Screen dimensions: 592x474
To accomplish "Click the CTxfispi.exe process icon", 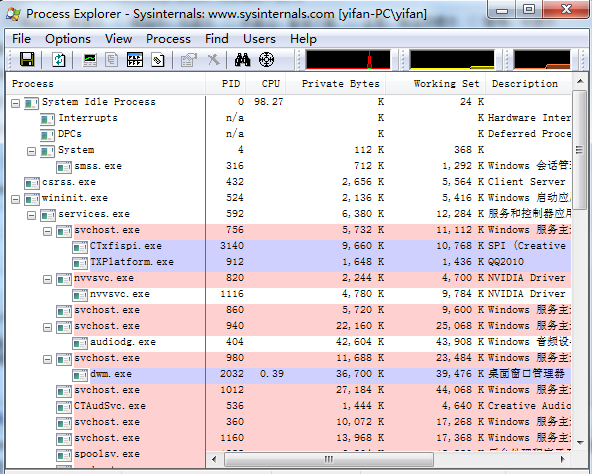I will tap(80, 247).
